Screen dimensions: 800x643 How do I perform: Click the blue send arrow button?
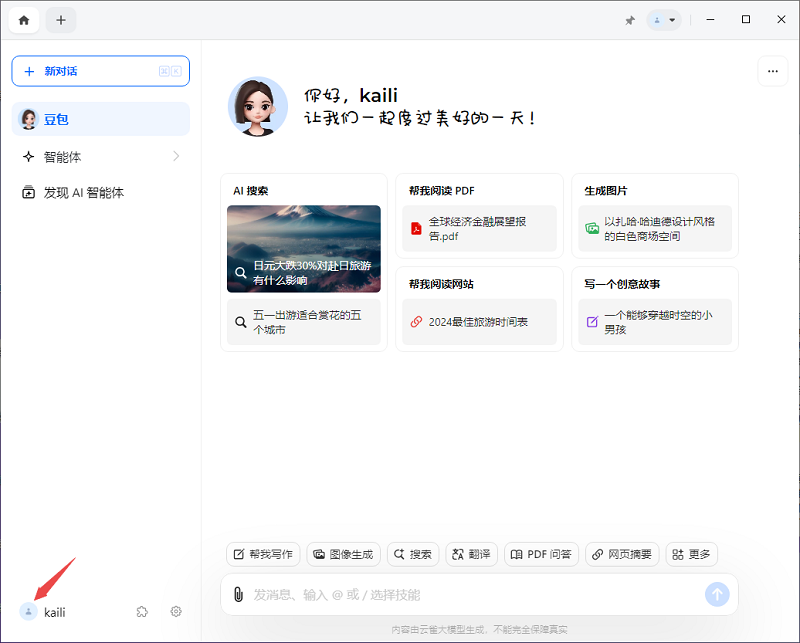point(717,594)
